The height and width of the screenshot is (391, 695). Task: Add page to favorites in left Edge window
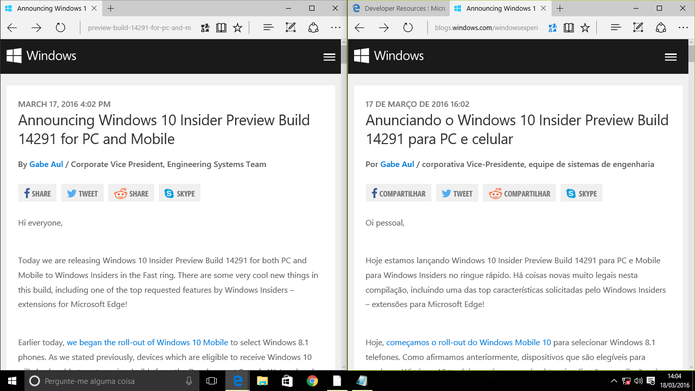point(238,27)
